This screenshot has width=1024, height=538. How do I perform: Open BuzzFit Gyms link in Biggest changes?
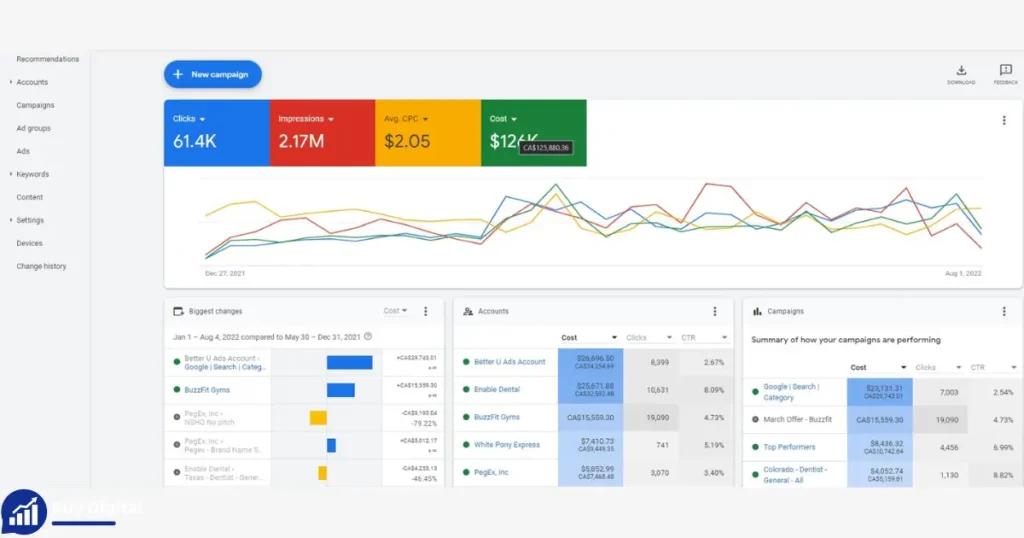[207, 390]
